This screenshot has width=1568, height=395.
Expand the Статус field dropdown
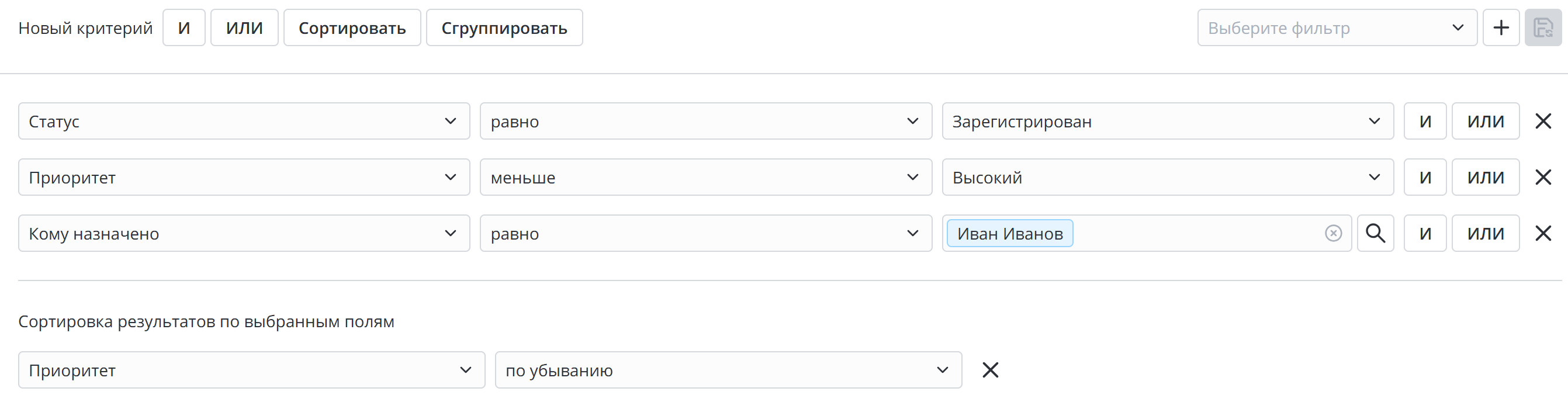pyautogui.click(x=244, y=121)
